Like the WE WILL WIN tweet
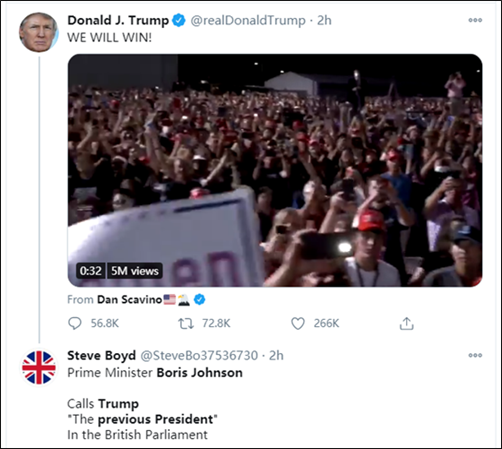The image size is (502, 449). [298, 323]
